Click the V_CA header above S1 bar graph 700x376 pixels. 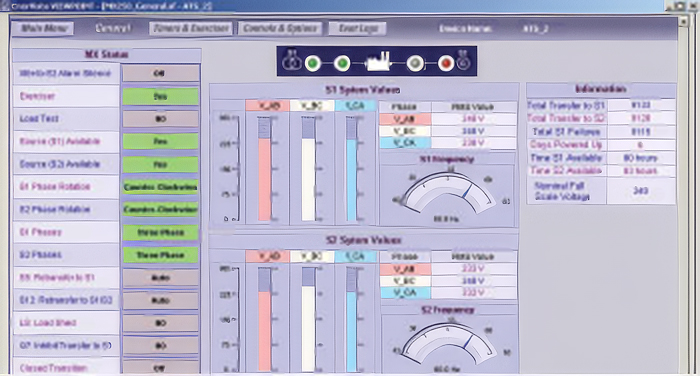click(355, 106)
